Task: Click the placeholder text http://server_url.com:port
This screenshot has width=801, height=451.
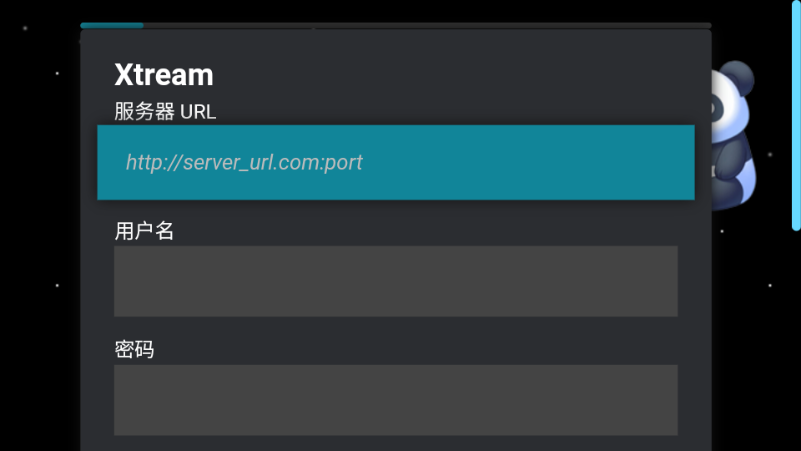Action: pyautogui.click(x=244, y=162)
